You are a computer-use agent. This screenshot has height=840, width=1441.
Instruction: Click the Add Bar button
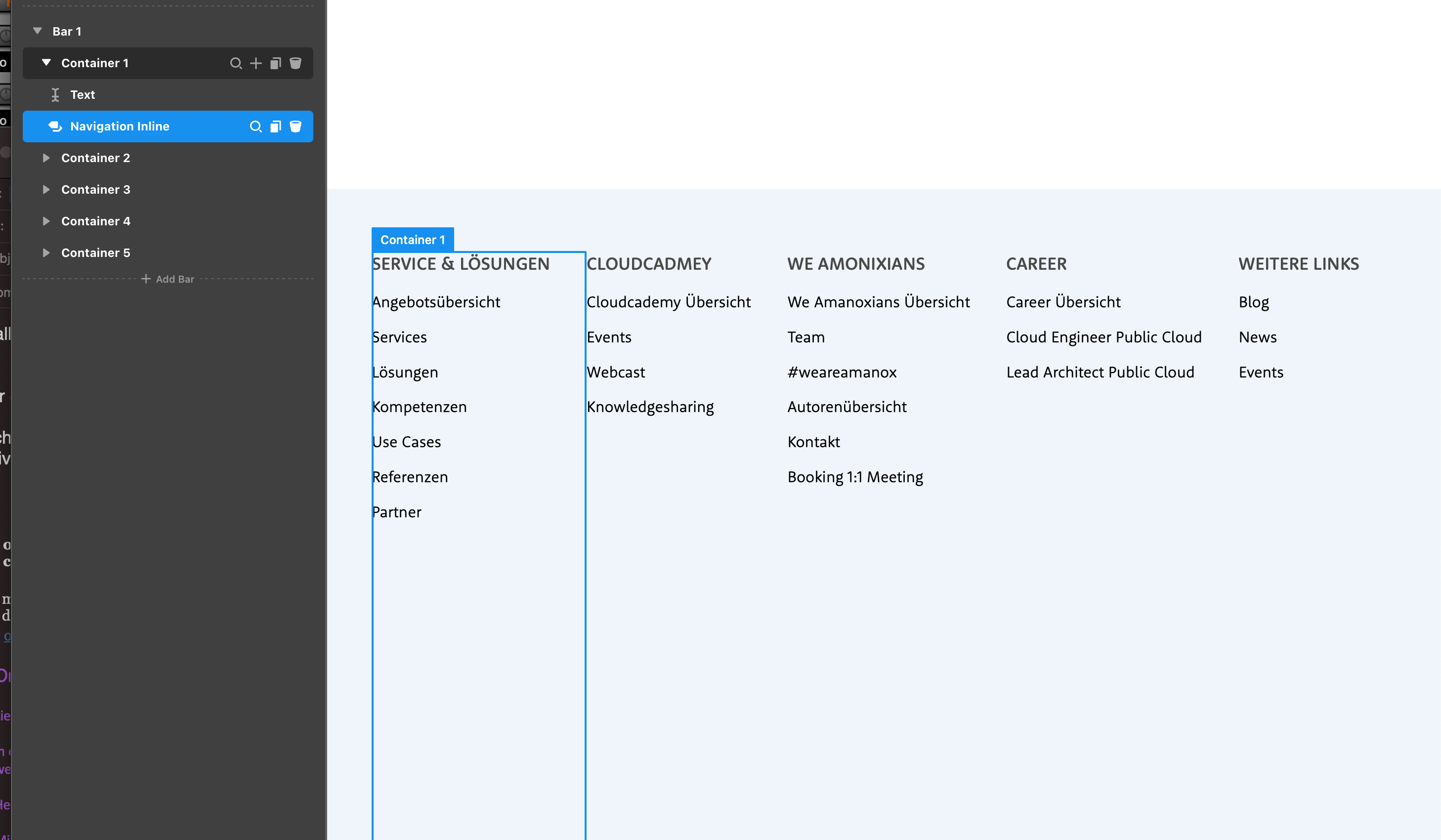point(168,279)
